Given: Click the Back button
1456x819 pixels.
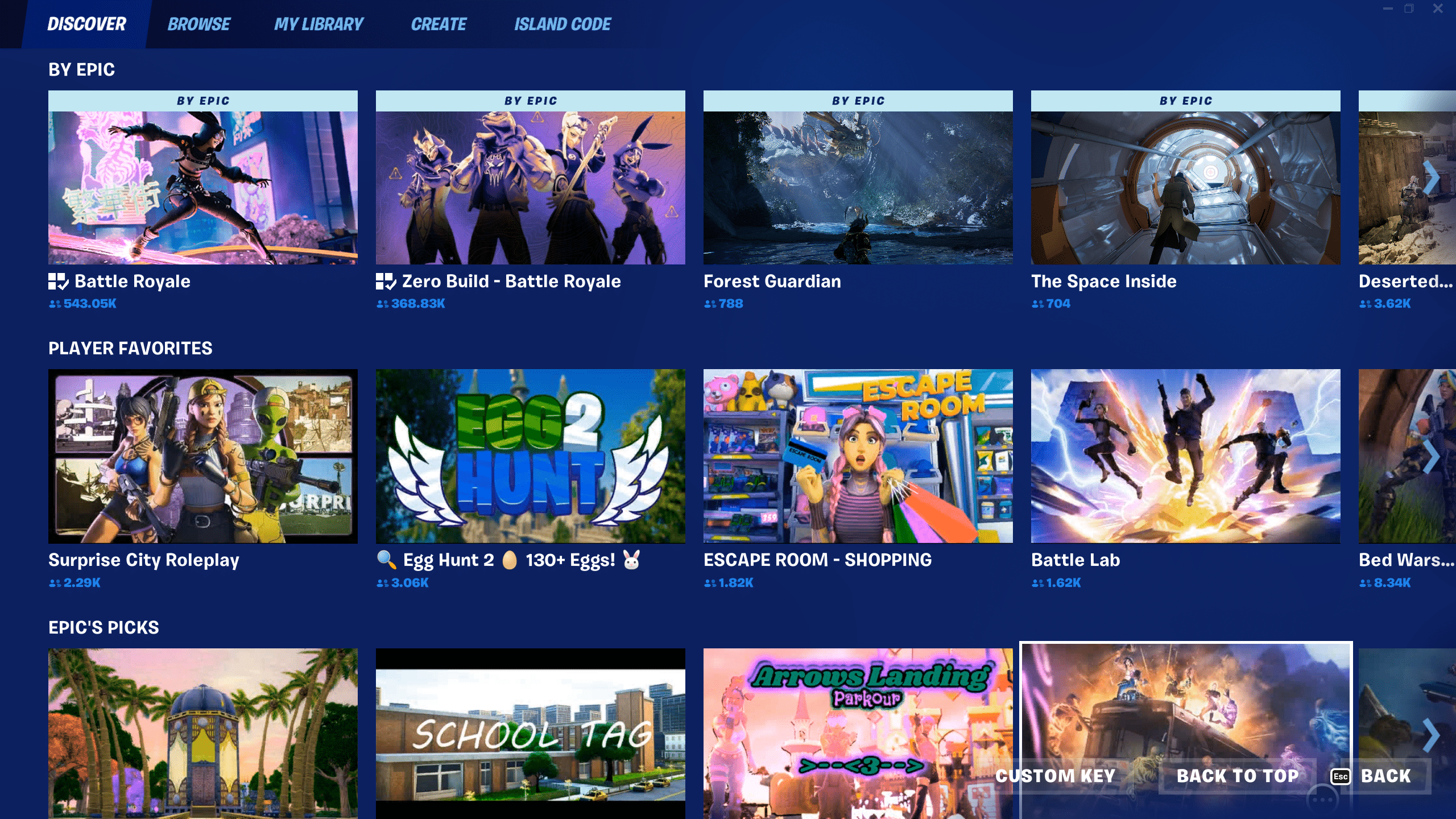Looking at the screenshot, I should (x=1386, y=776).
